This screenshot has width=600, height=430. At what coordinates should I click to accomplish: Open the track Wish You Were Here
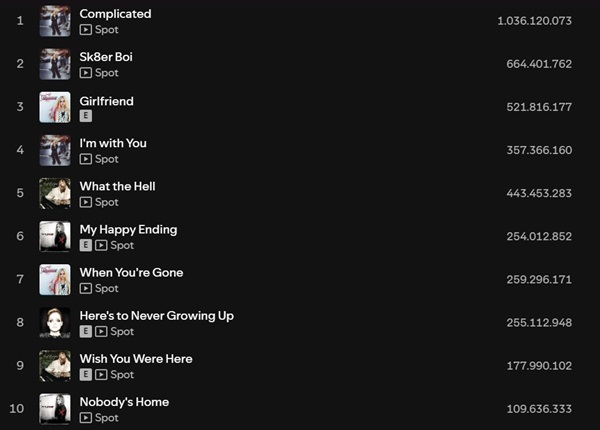pos(136,359)
